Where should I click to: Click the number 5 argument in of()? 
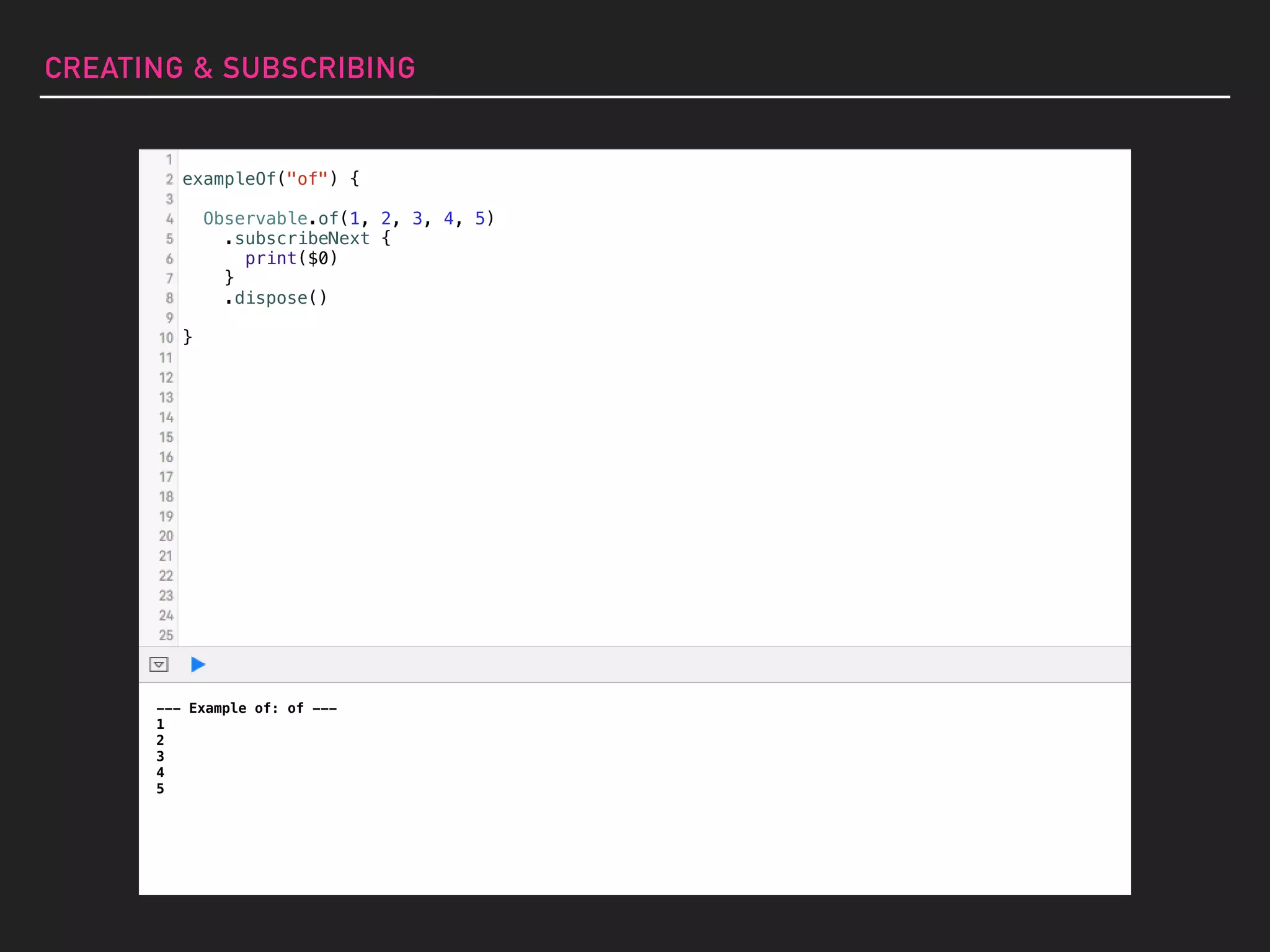point(479,219)
